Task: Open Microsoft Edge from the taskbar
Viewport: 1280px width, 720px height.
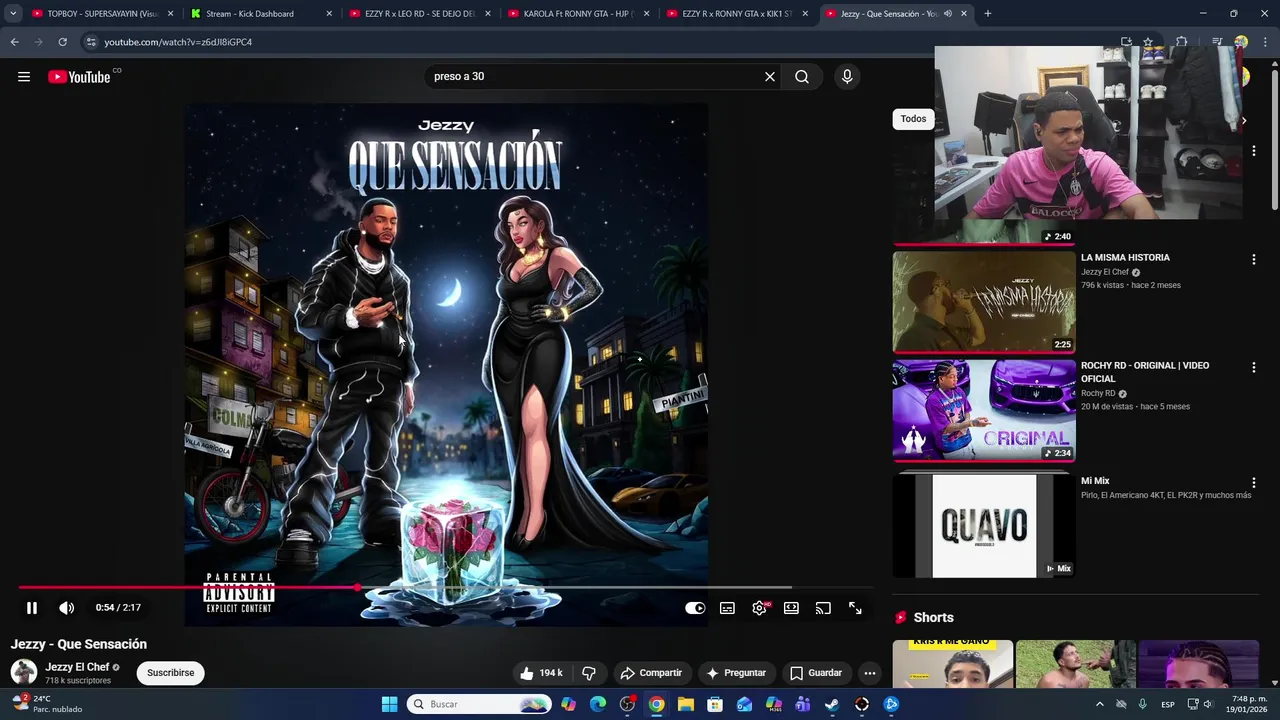Action: click(x=598, y=704)
